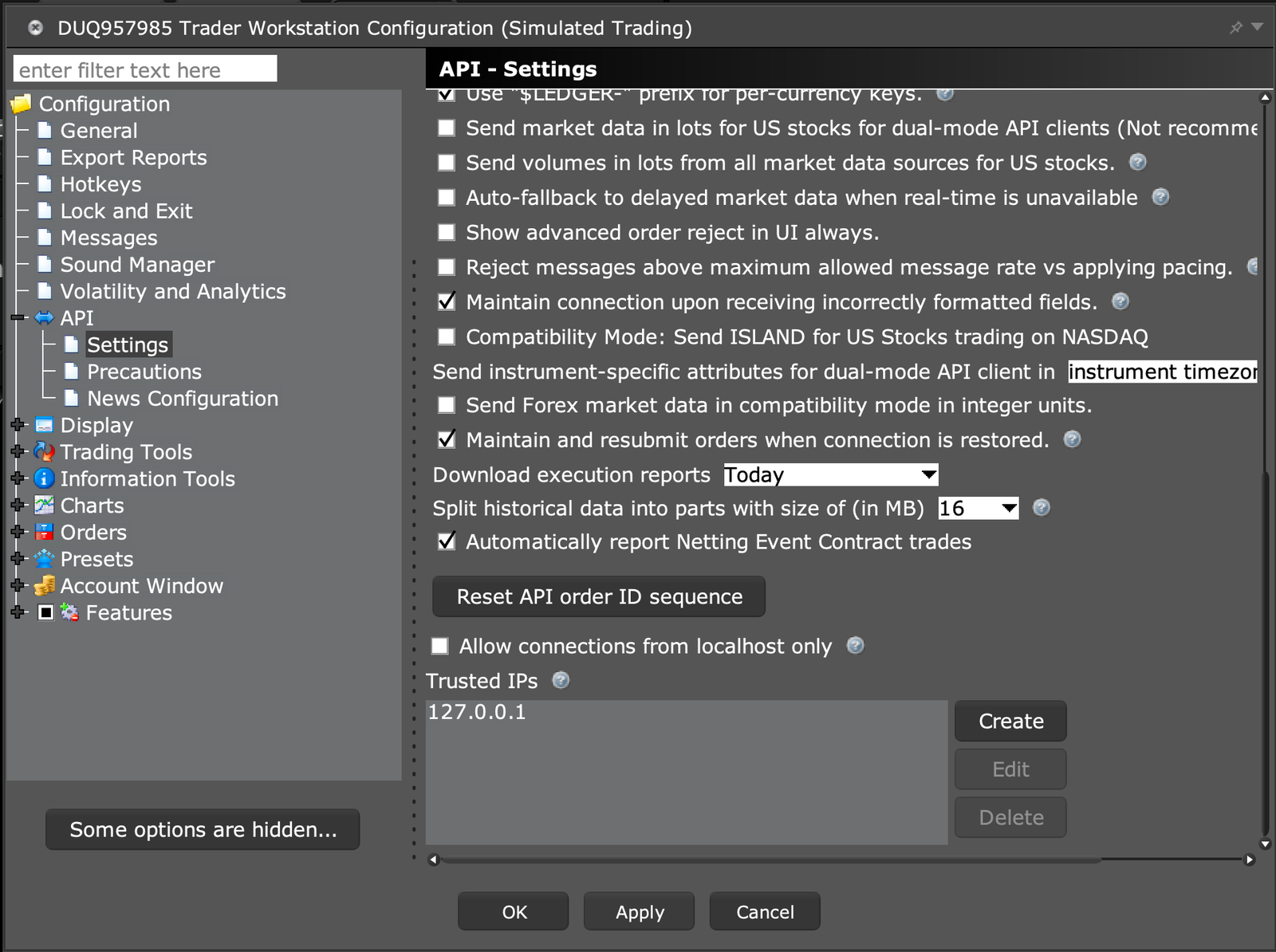Click the Configuration folder icon
This screenshot has width=1276, height=952.
click(21, 104)
